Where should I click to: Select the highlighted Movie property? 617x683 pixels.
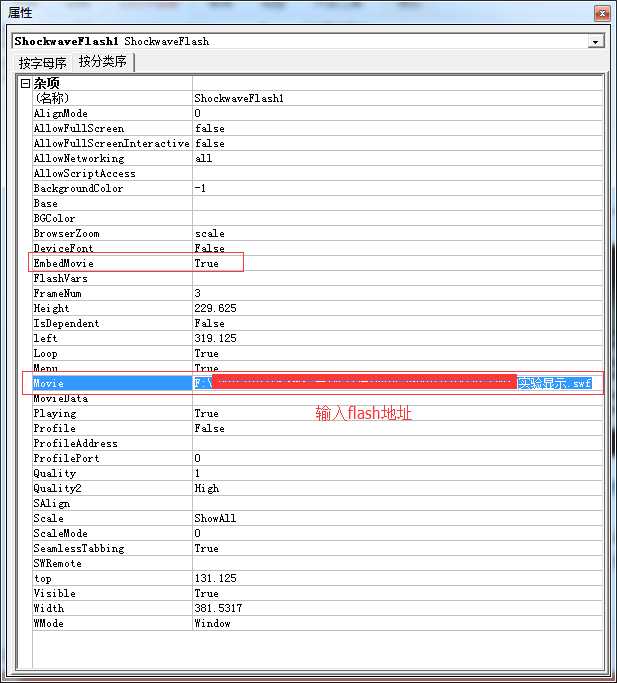[x=112, y=383]
